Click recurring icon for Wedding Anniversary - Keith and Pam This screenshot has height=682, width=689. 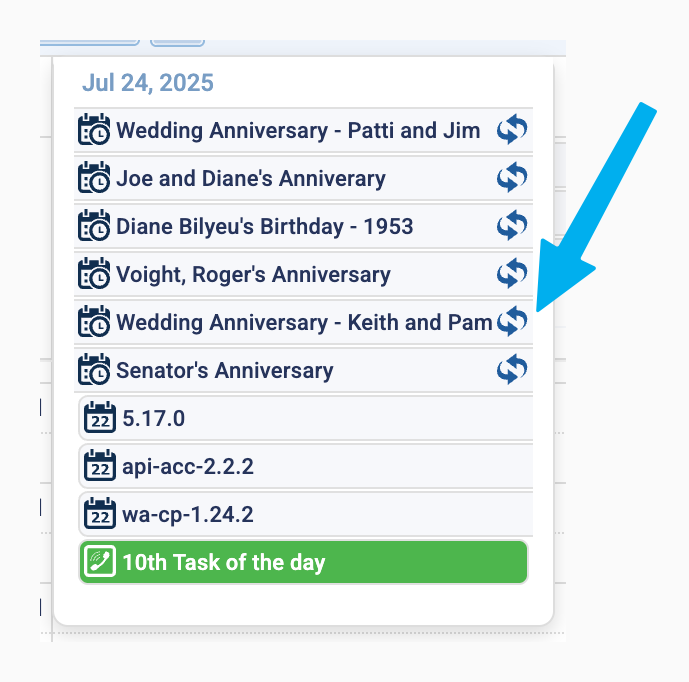pyautogui.click(x=512, y=322)
